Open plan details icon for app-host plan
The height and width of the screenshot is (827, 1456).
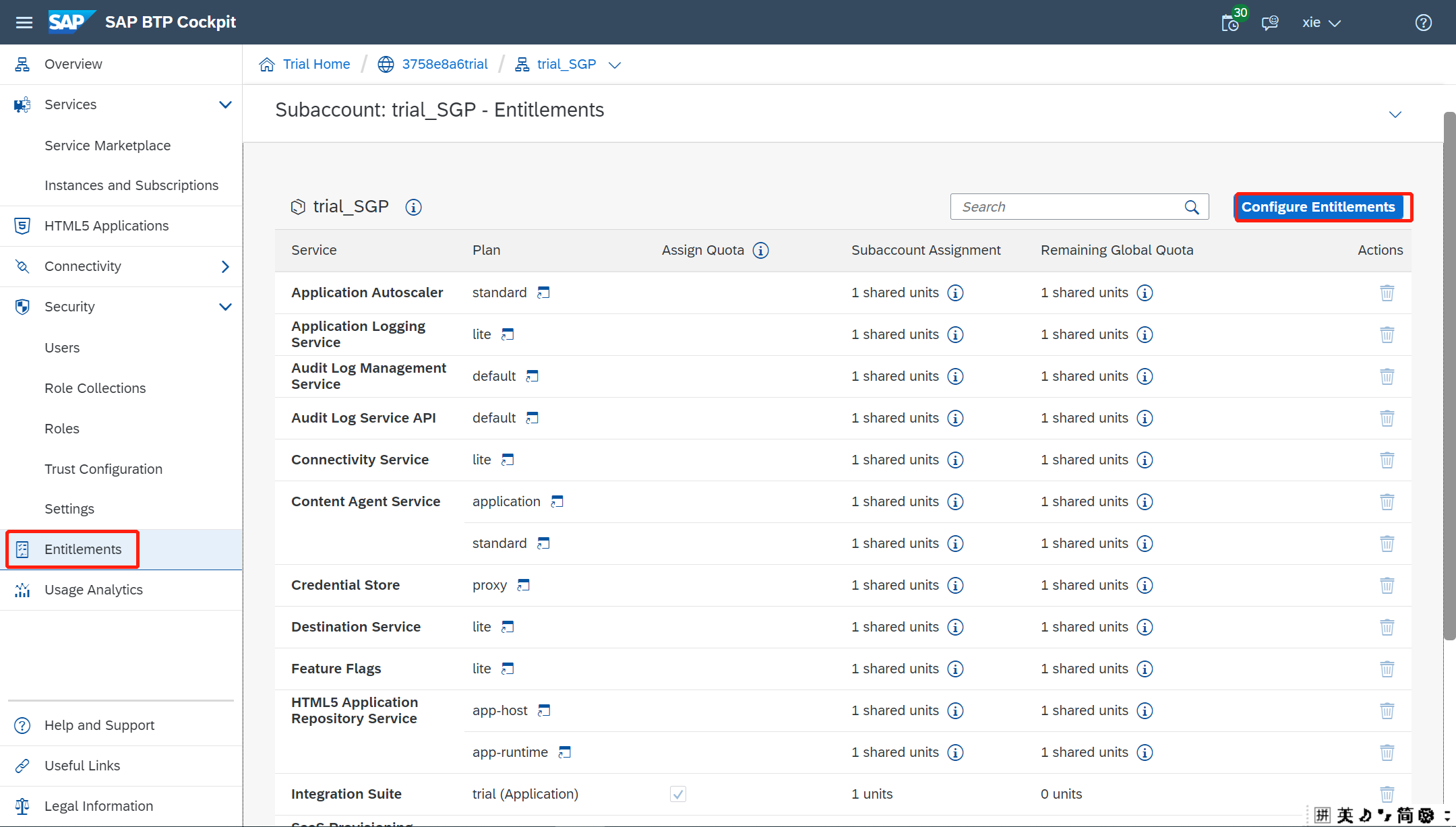[x=544, y=710]
